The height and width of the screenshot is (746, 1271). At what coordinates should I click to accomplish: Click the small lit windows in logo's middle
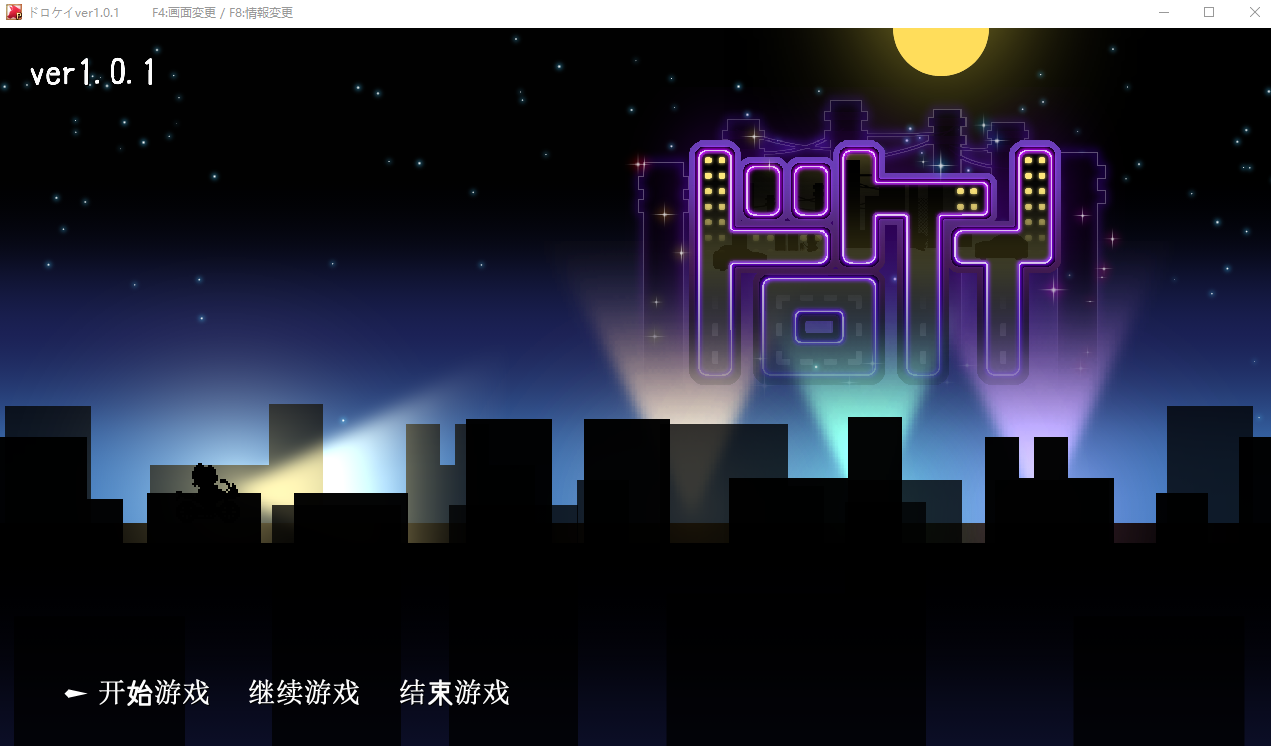tap(967, 198)
